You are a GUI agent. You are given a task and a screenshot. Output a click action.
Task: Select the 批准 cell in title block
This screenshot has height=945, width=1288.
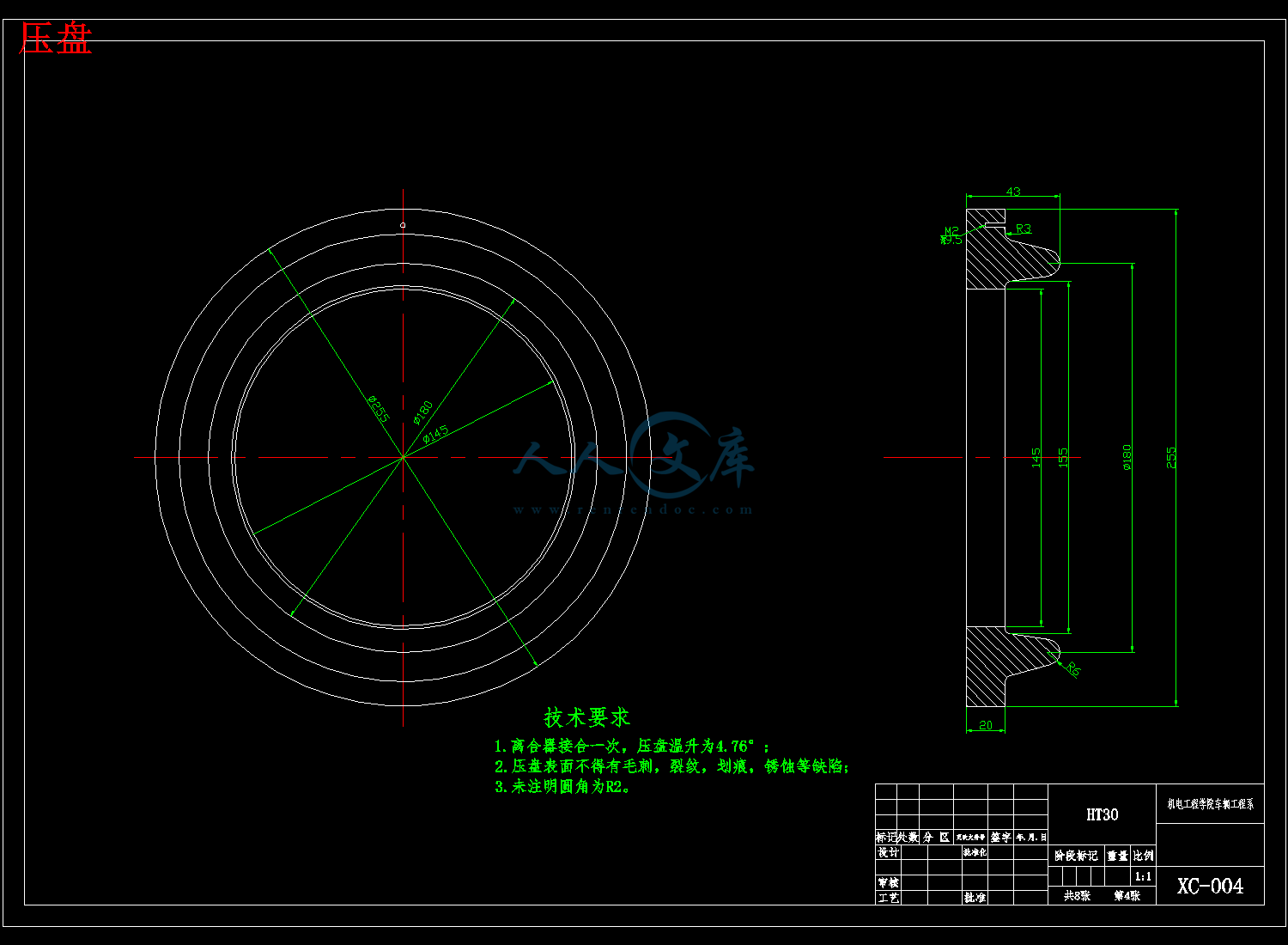[x=975, y=897]
